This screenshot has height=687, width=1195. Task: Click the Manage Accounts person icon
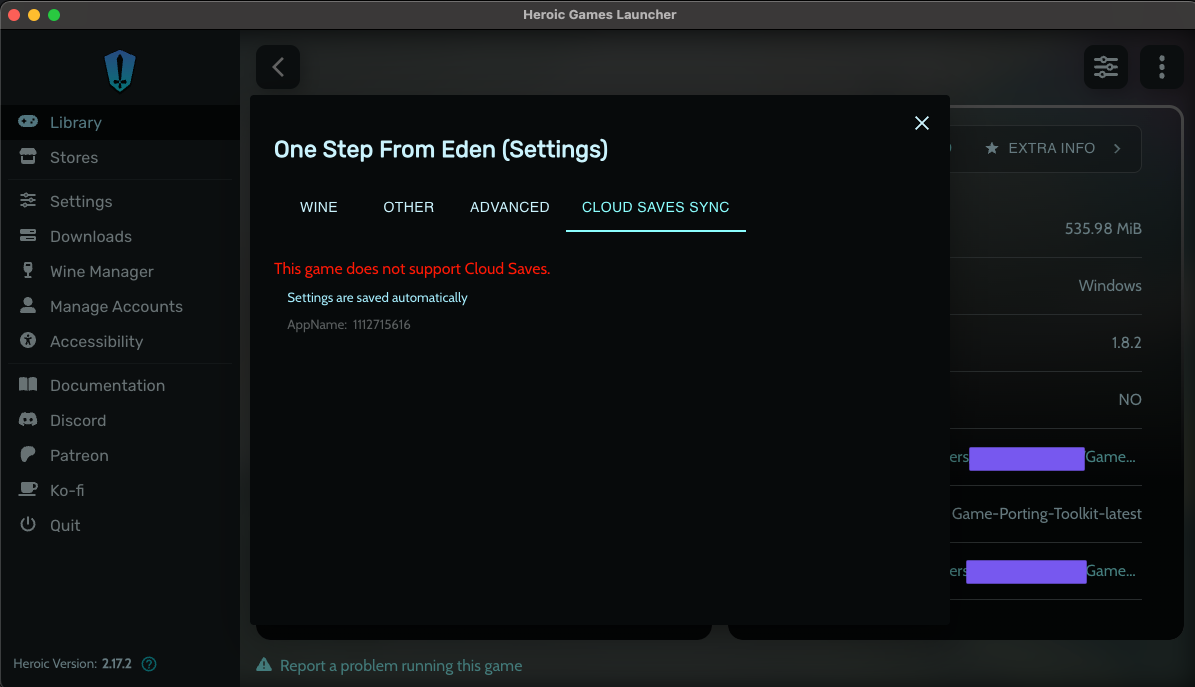(x=28, y=306)
